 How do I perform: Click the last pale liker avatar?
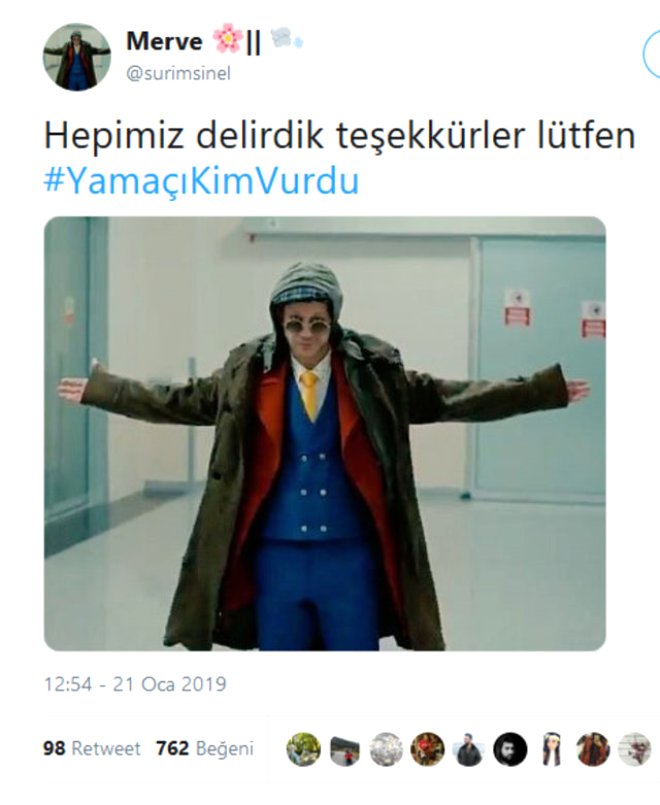[x=634, y=750]
